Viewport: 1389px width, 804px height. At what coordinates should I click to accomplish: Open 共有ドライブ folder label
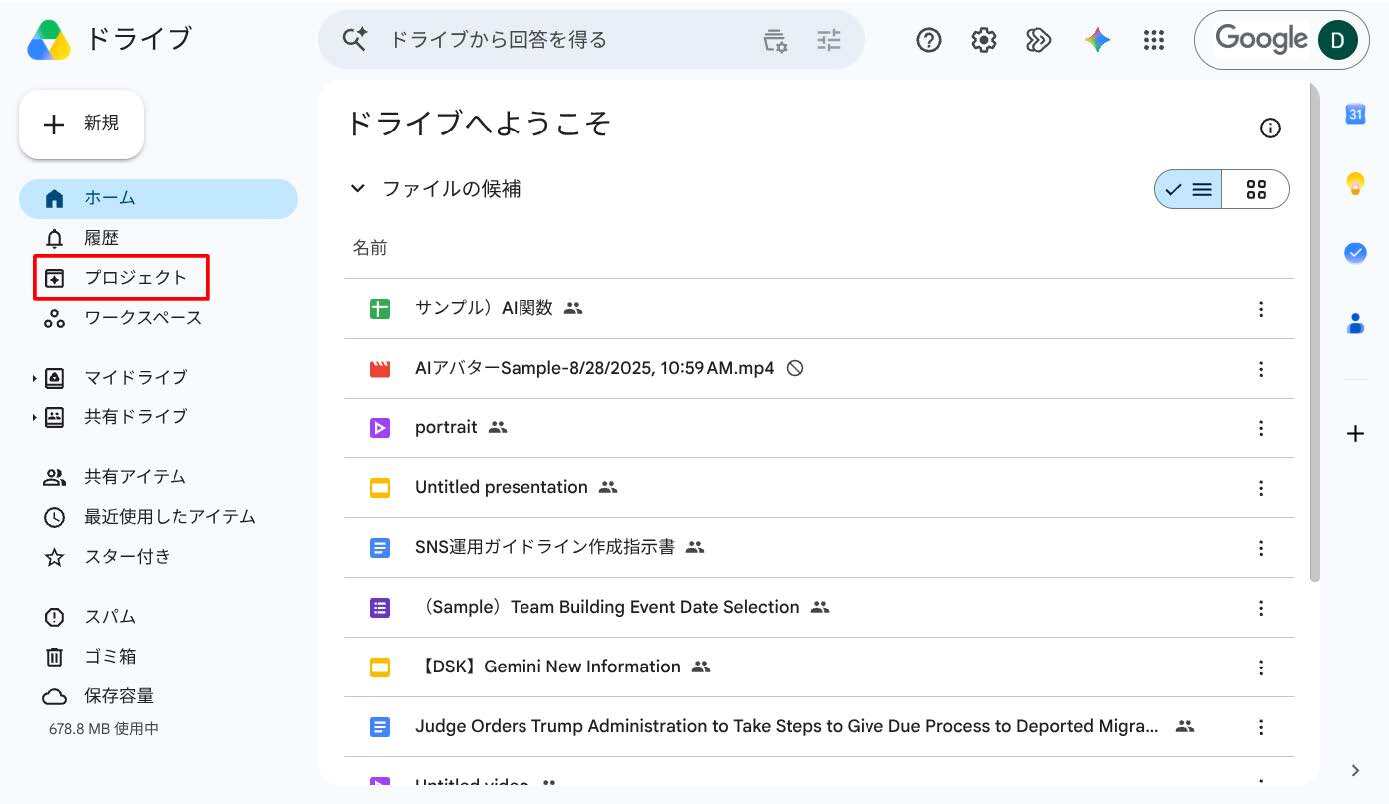point(135,416)
